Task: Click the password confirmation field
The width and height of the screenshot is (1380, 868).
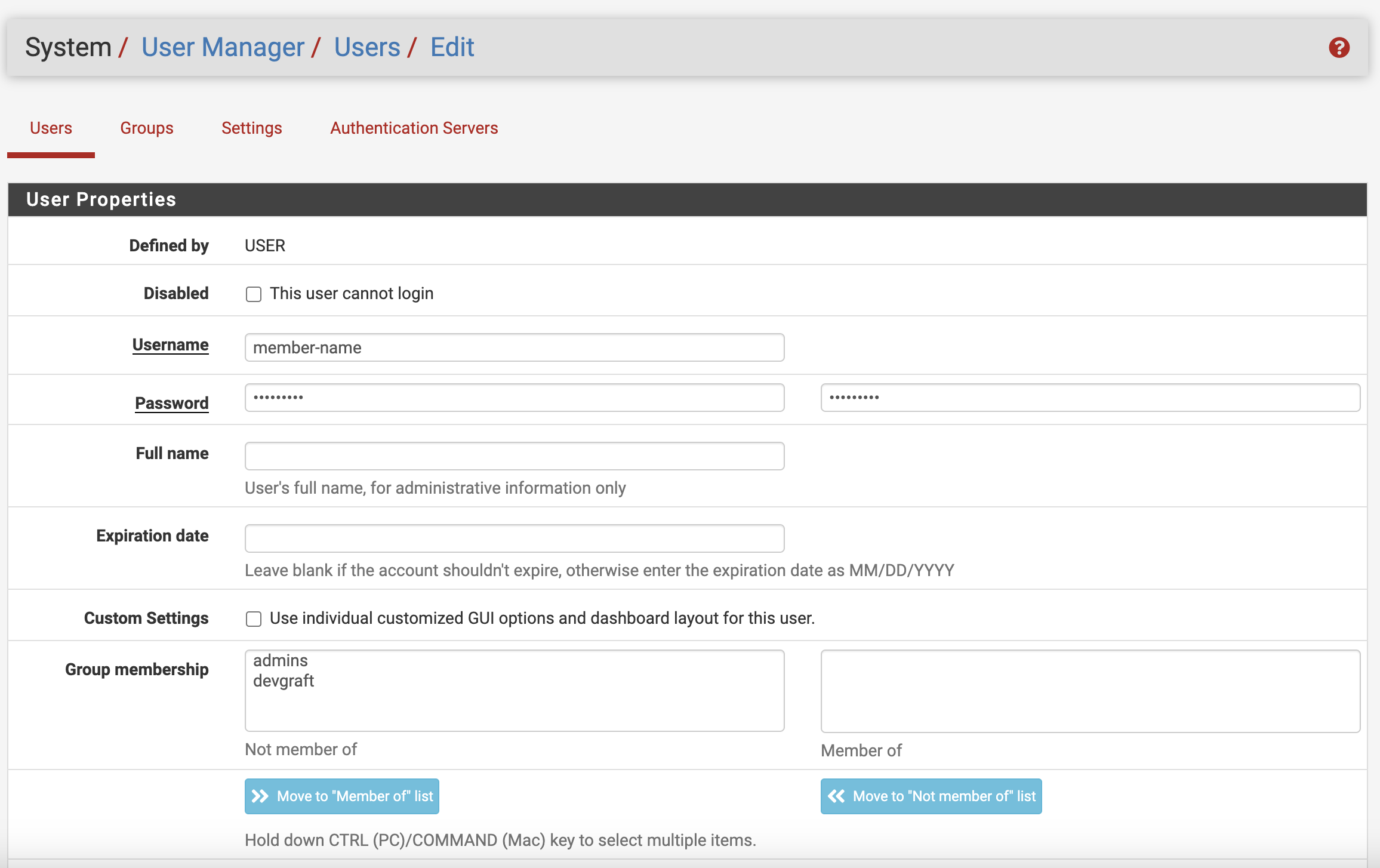Action: pos(1090,398)
